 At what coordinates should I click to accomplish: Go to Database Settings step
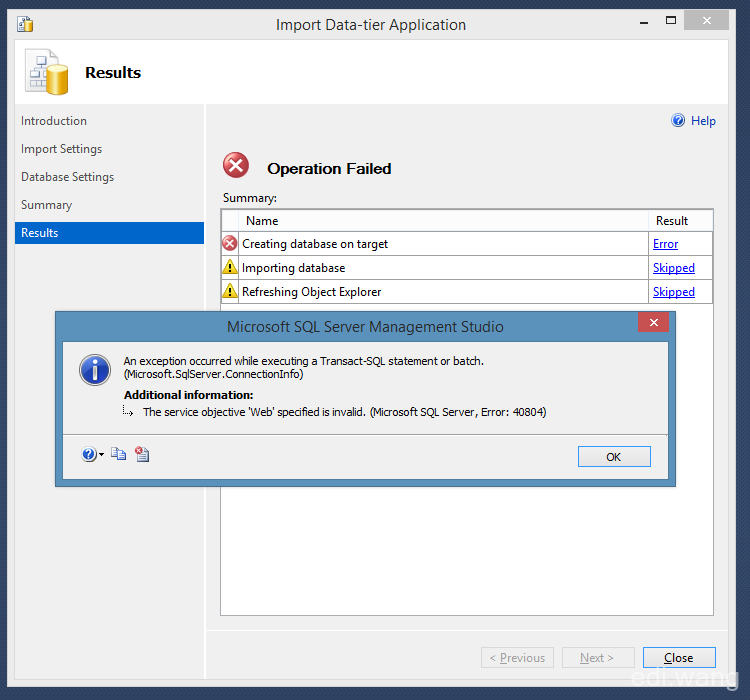[67, 177]
